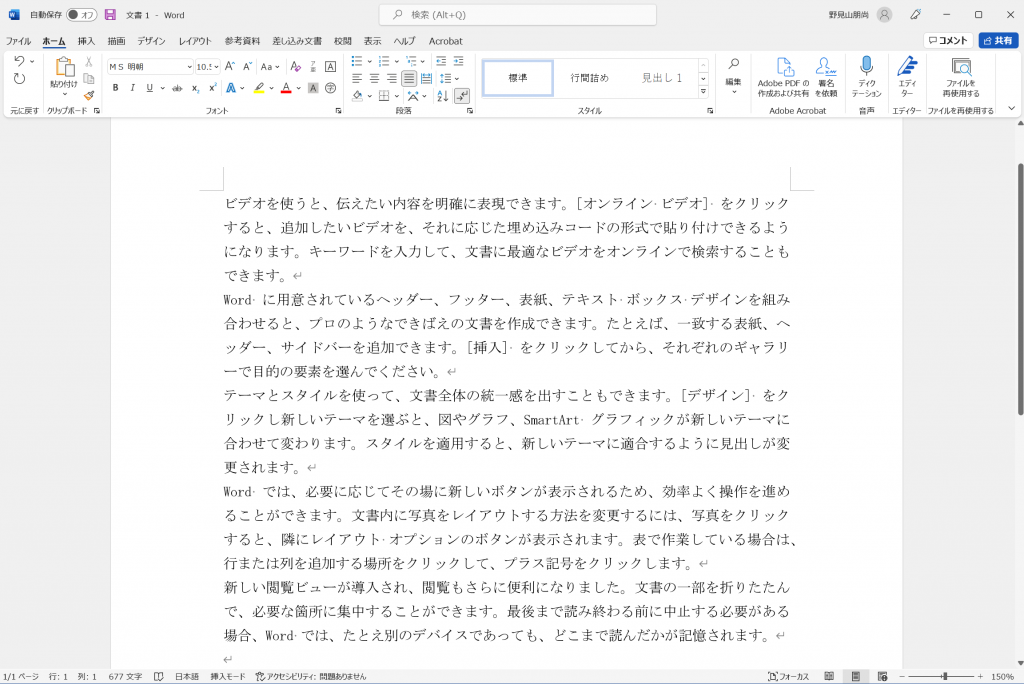Viewport: 1024px width, 684px height.
Task: Open the Font dialog launcher
Action: 338,111
